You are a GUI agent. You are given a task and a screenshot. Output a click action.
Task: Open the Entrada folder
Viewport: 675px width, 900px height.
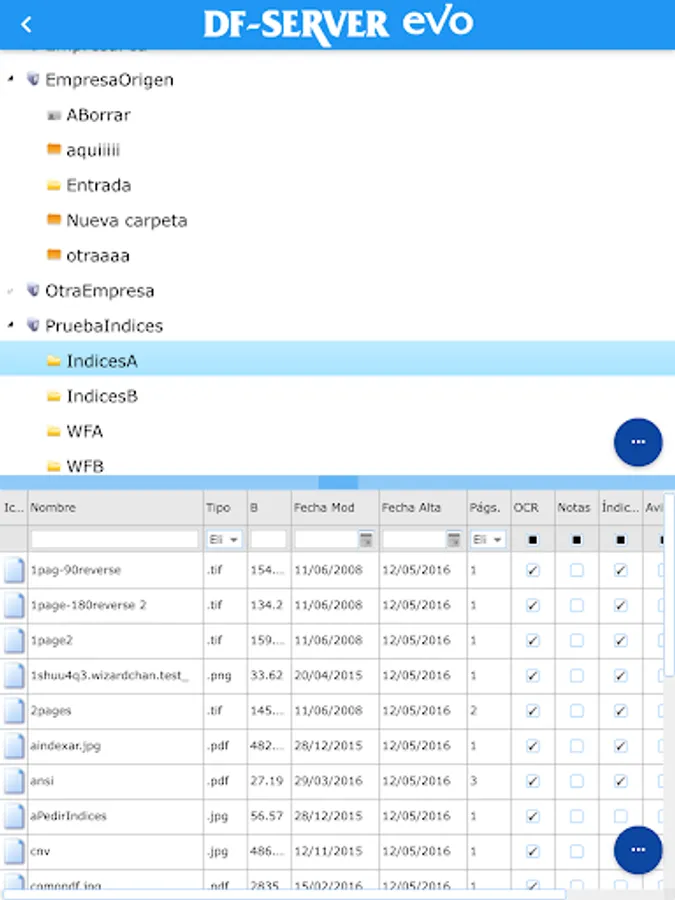pos(99,185)
